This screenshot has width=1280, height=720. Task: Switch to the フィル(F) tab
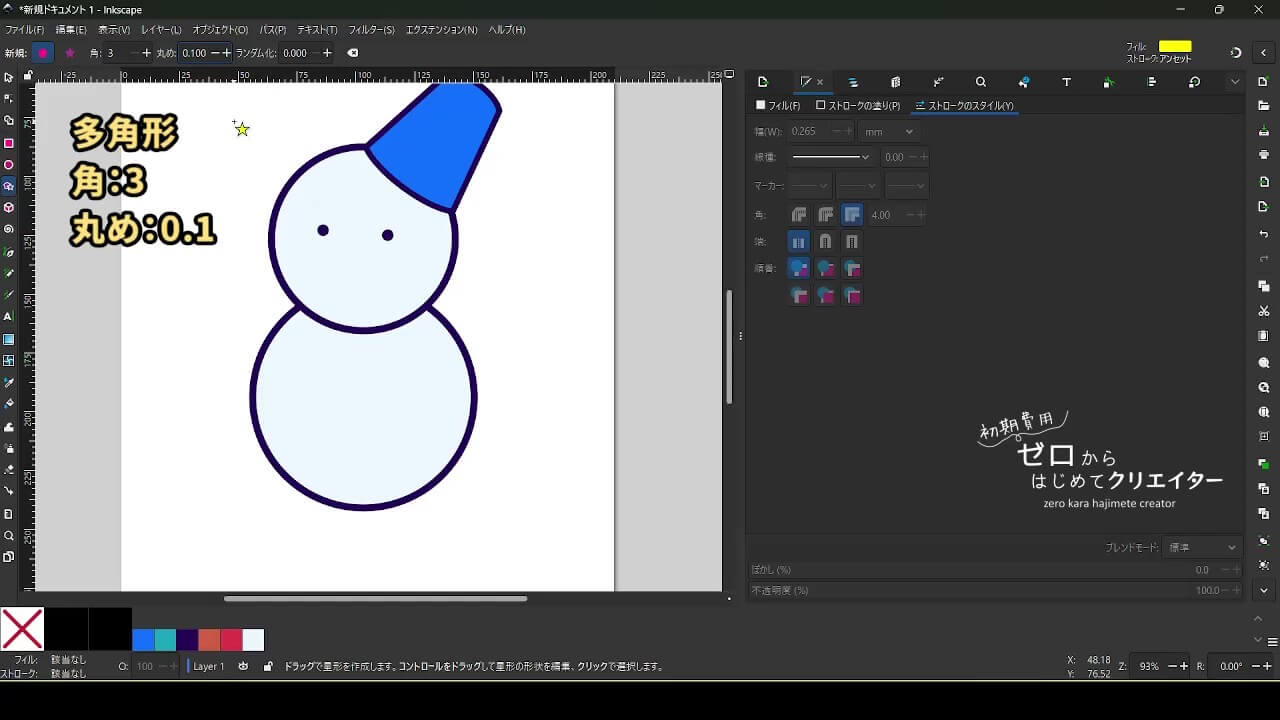pos(778,105)
